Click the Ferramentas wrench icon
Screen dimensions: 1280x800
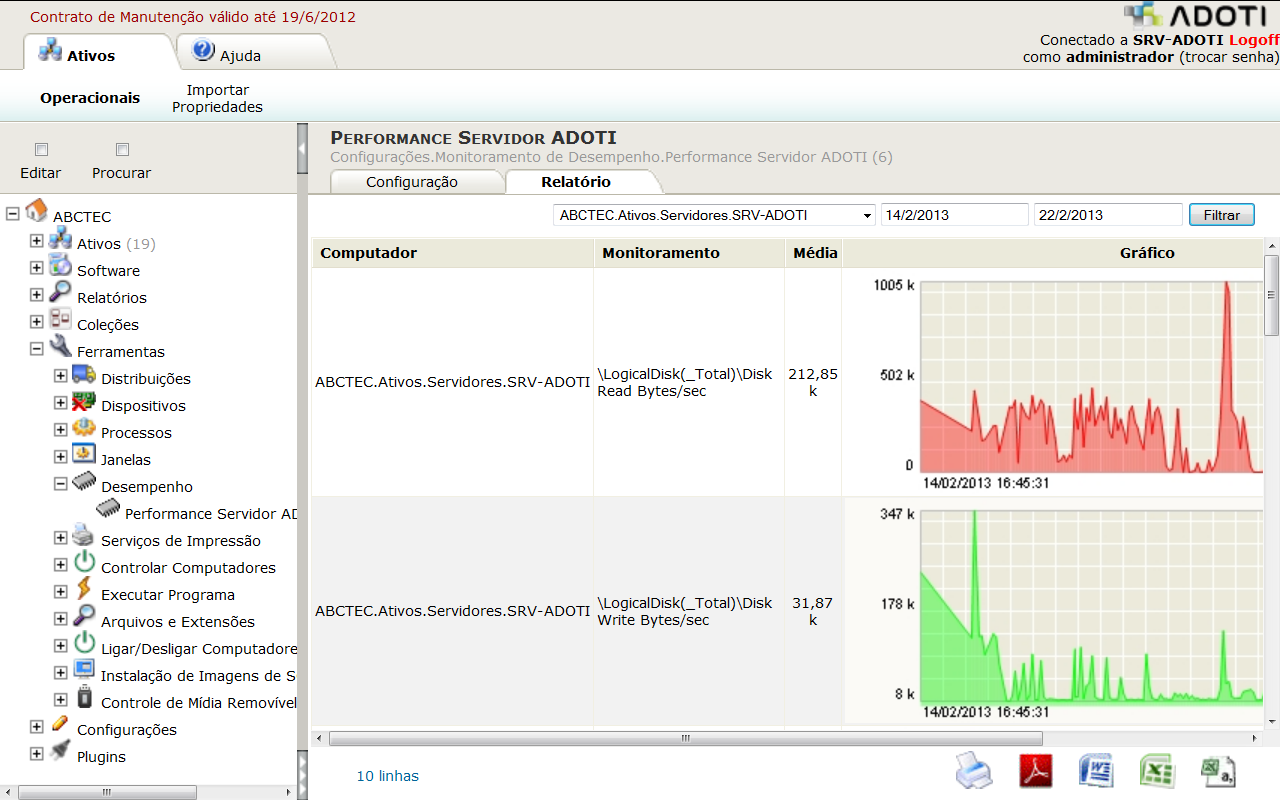[61, 347]
